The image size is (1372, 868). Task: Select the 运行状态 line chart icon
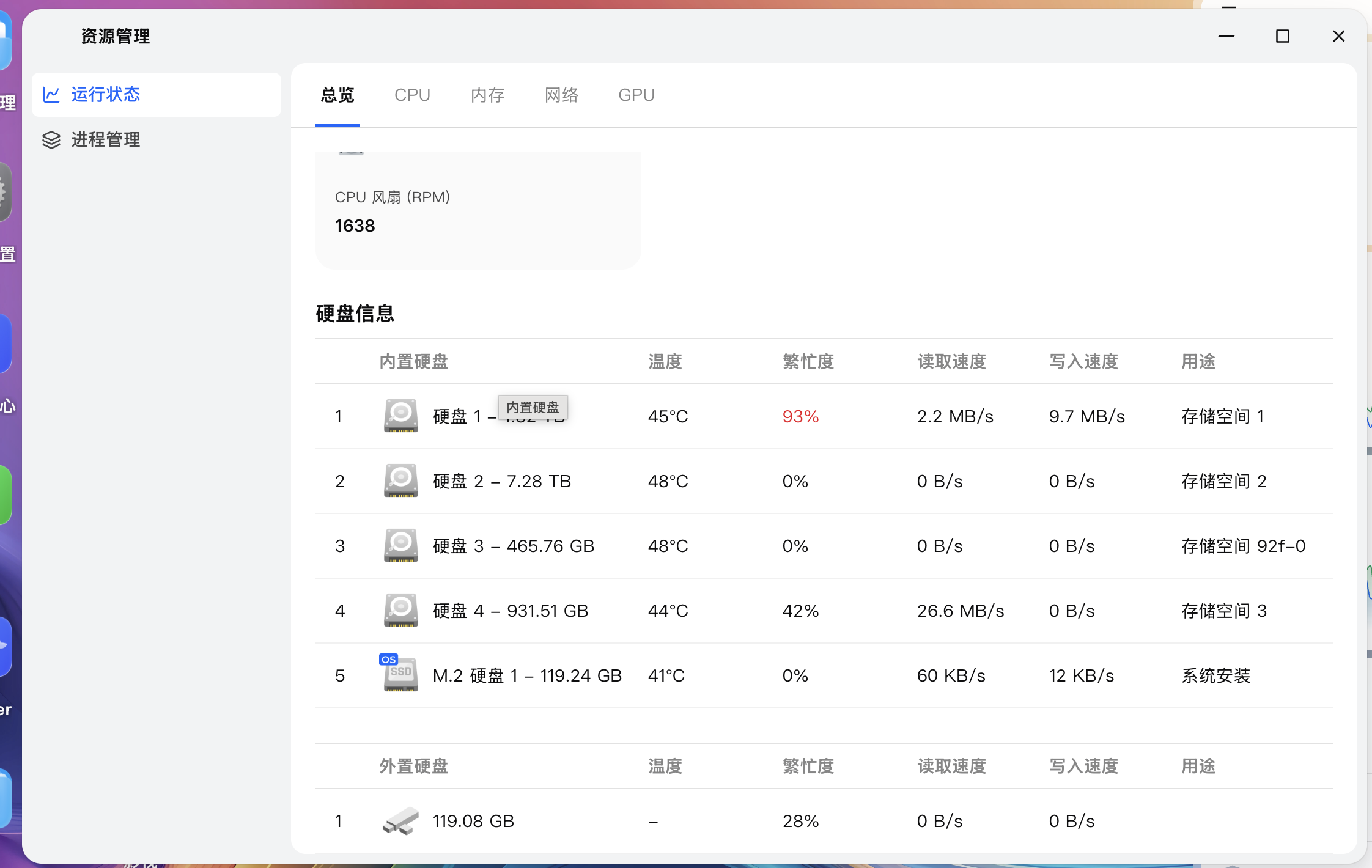pyautogui.click(x=52, y=94)
